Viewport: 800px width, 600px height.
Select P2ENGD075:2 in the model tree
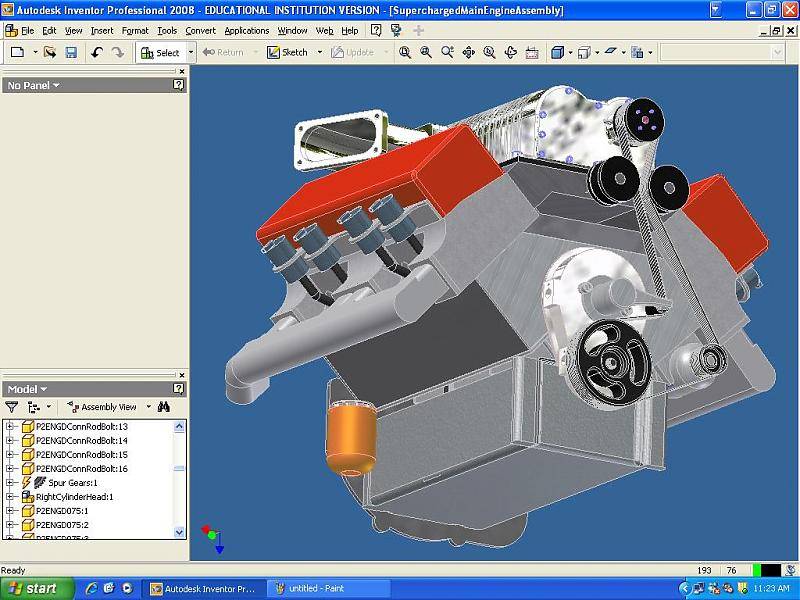pyautogui.click(x=62, y=524)
